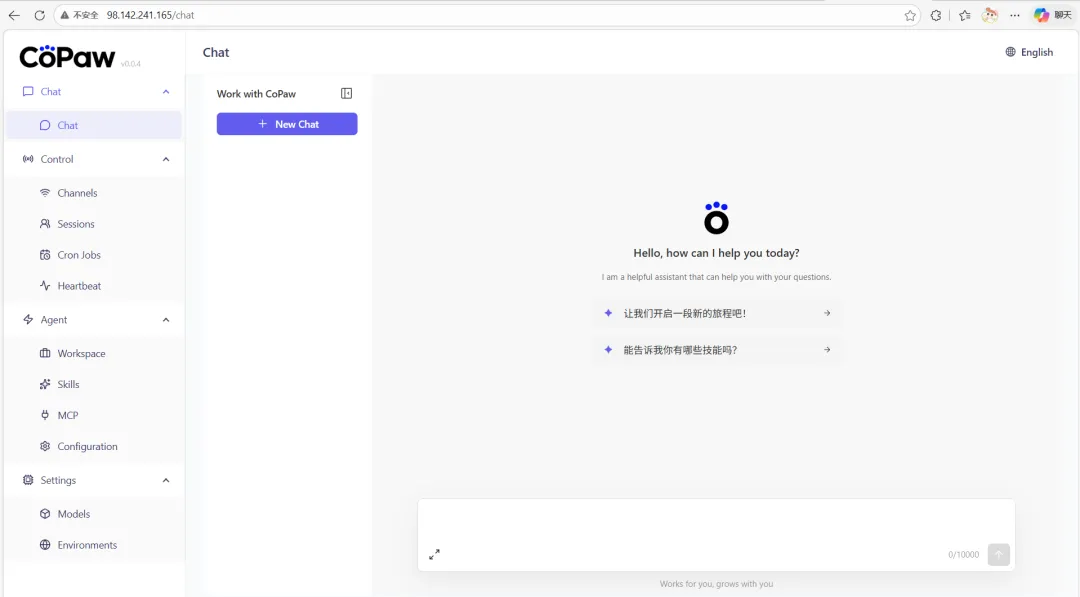1080x597 pixels.
Task: Click arrow beside 让我们开启一段新的旅程吧!
Action: pyautogui.click(x=827, y=313)
